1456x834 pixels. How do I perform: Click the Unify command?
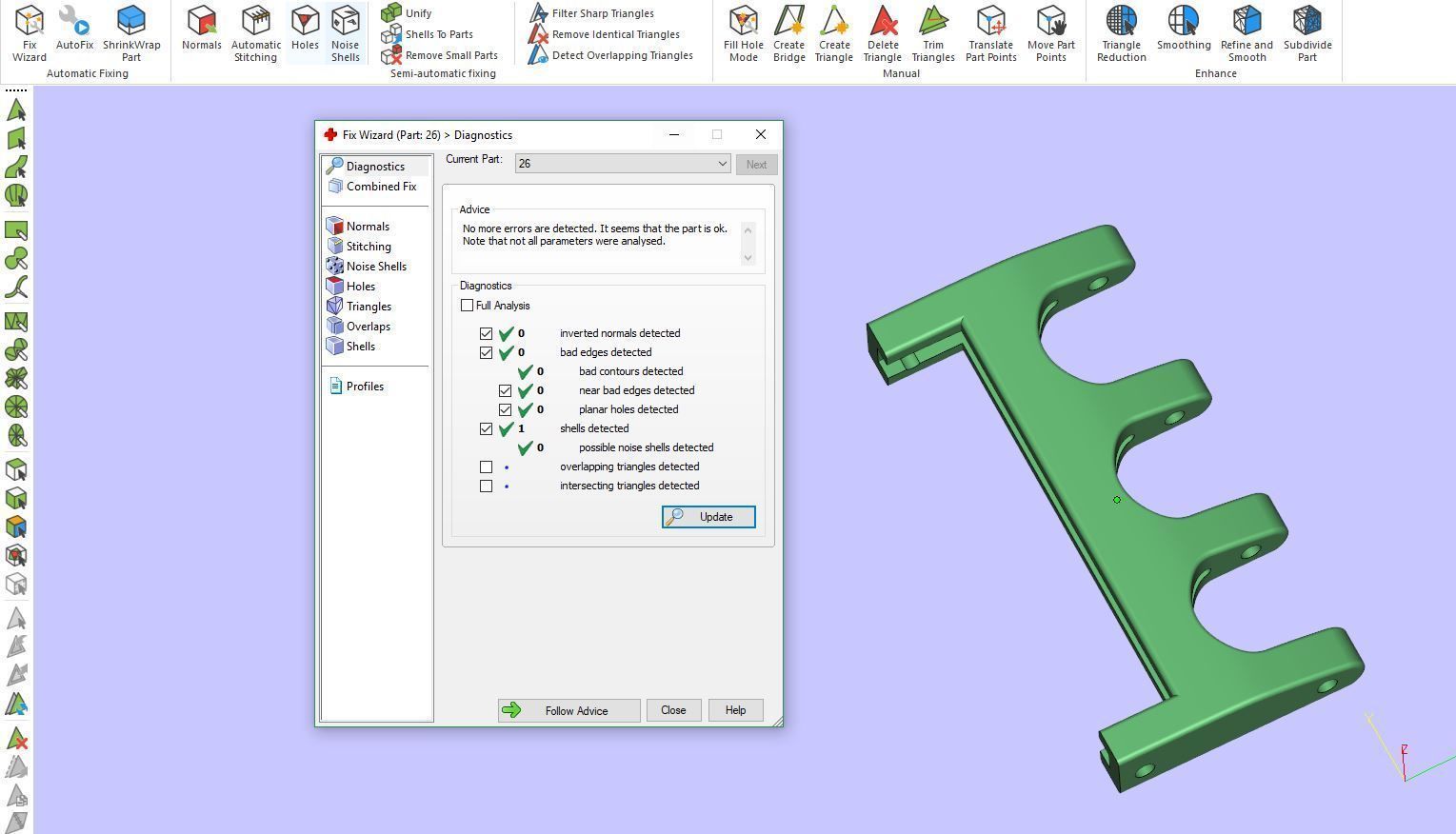pyautogui.click(x=407, y=13)
